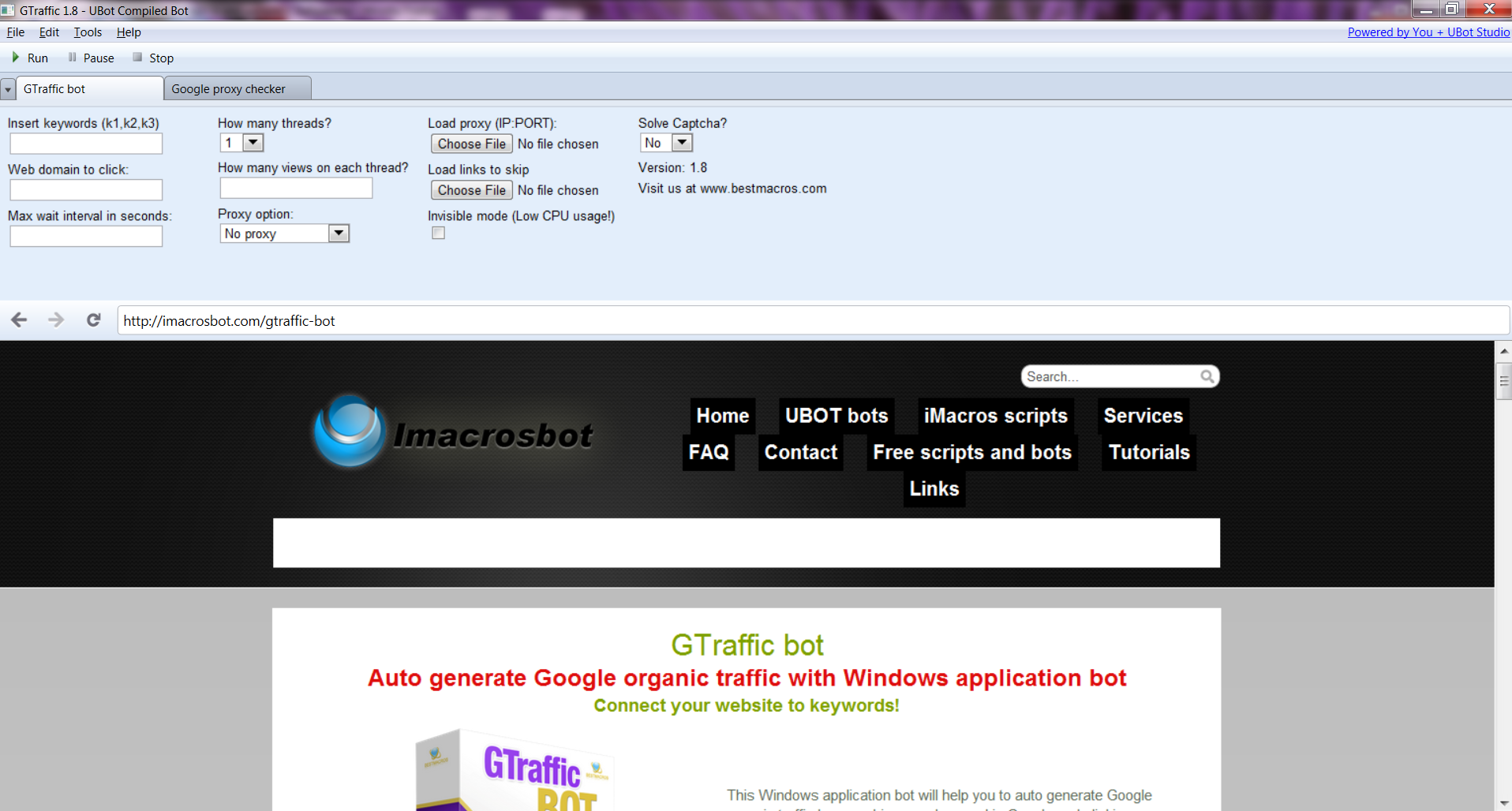
Task: Open the File menu
Action: click(x=16, y=32)
